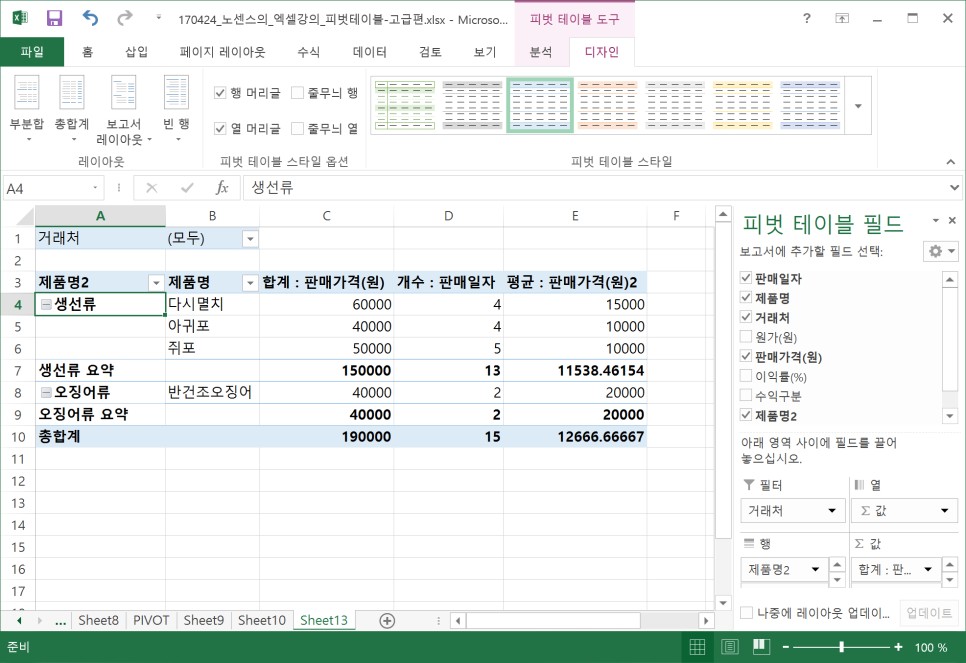966x663 pixels.
Task: Collapse the 오징어류 group with minus icon
Action: (46, 393)
